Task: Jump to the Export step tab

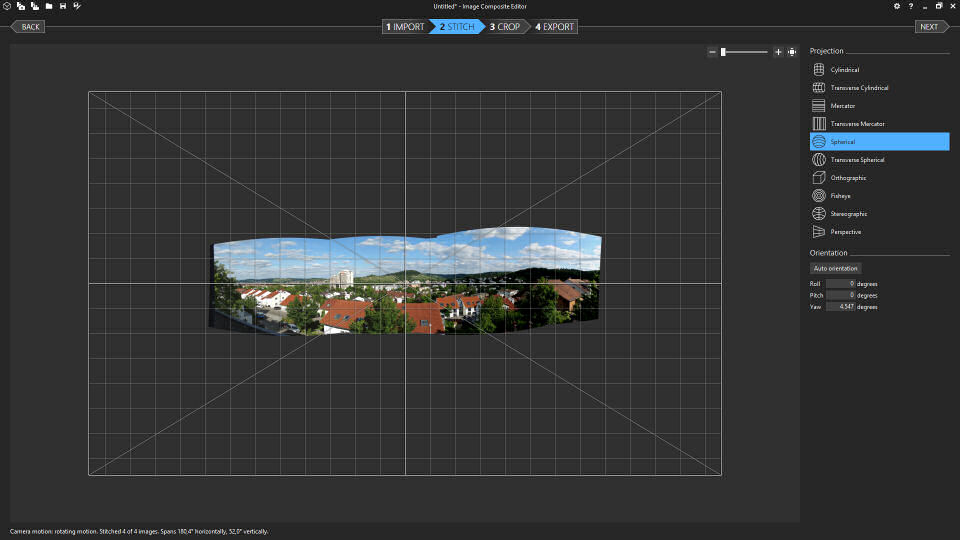Action: [555, 27]
